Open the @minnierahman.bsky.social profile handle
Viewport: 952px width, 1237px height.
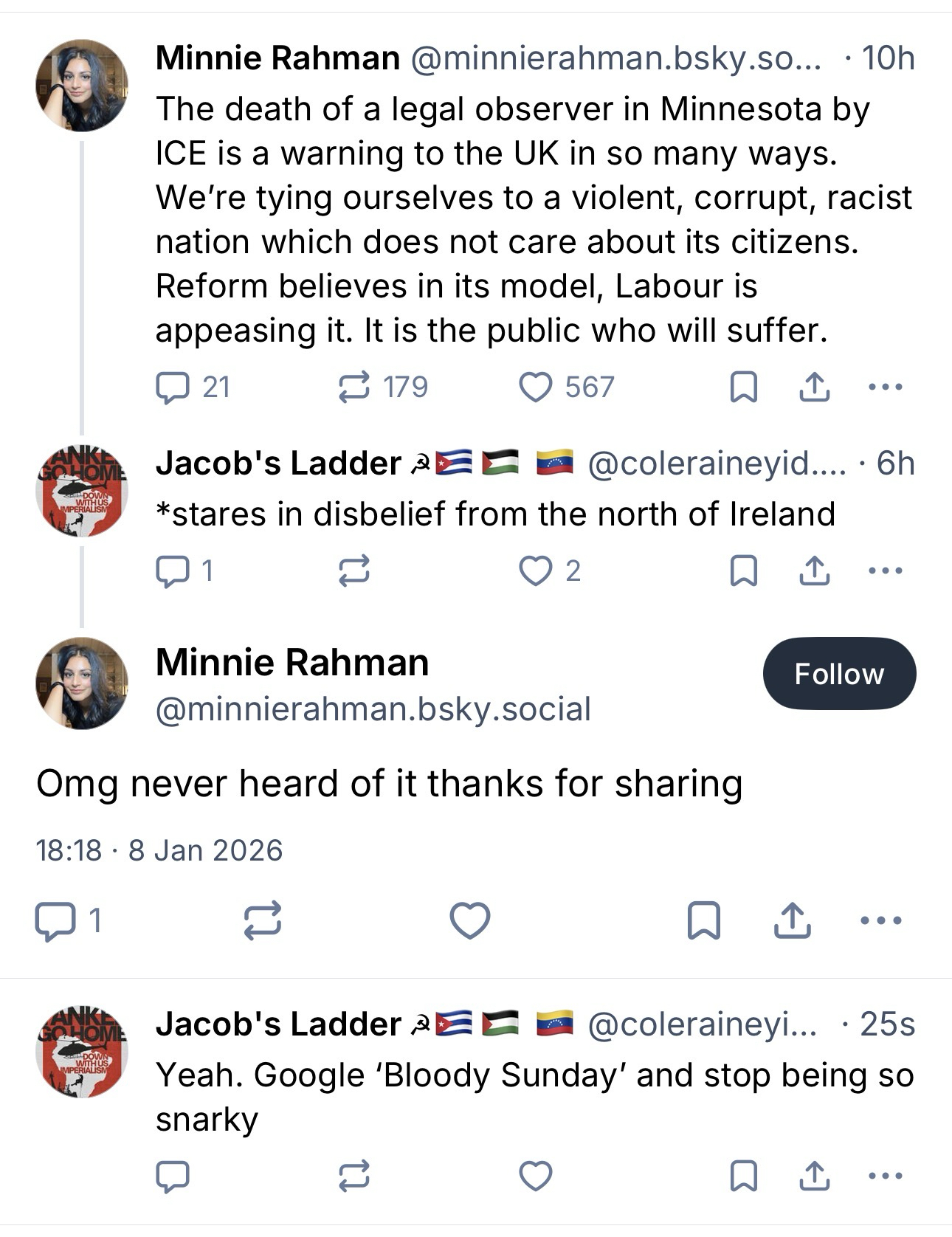(373, 709)
